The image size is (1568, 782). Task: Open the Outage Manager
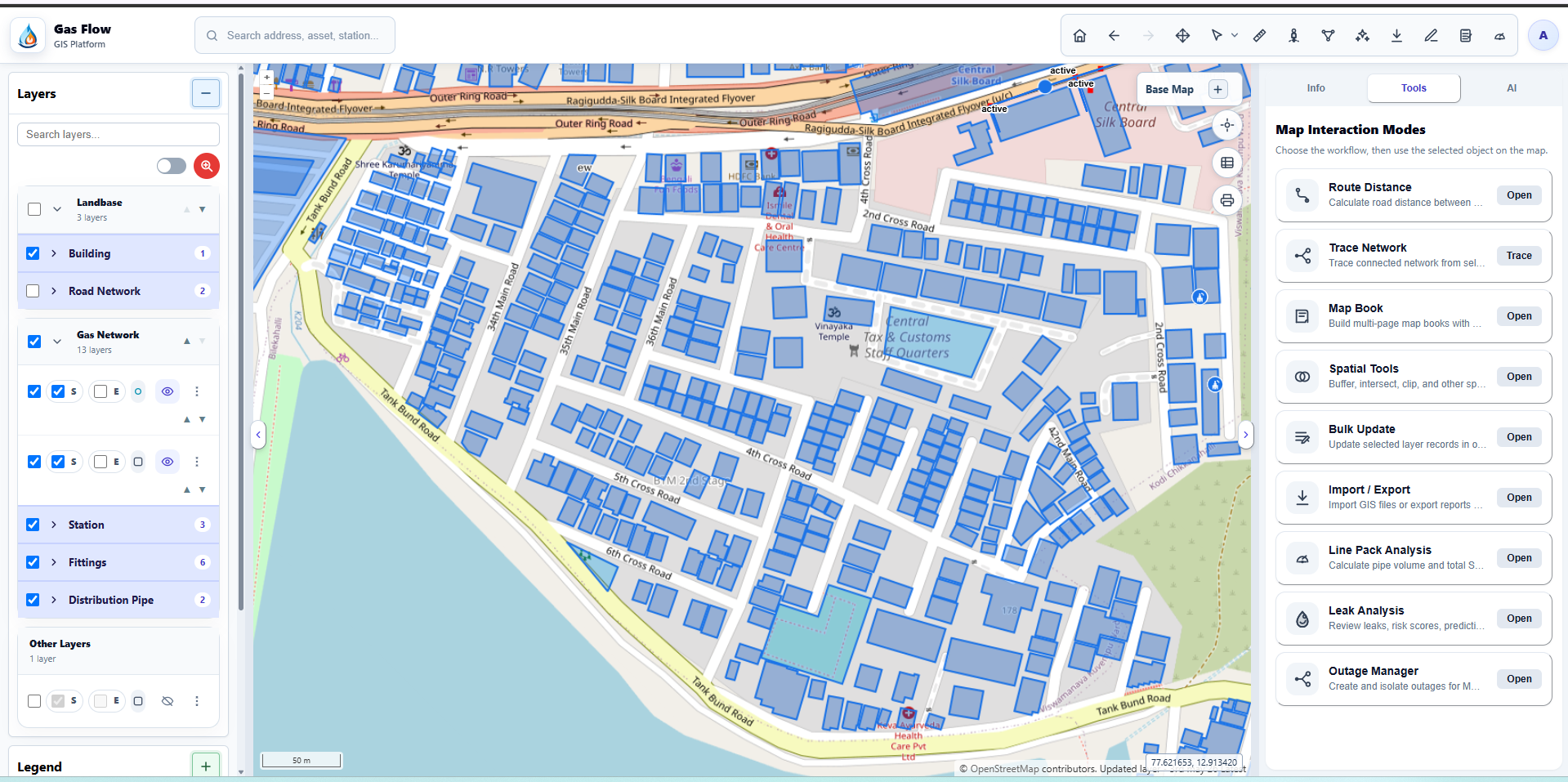click(1519, 679)
